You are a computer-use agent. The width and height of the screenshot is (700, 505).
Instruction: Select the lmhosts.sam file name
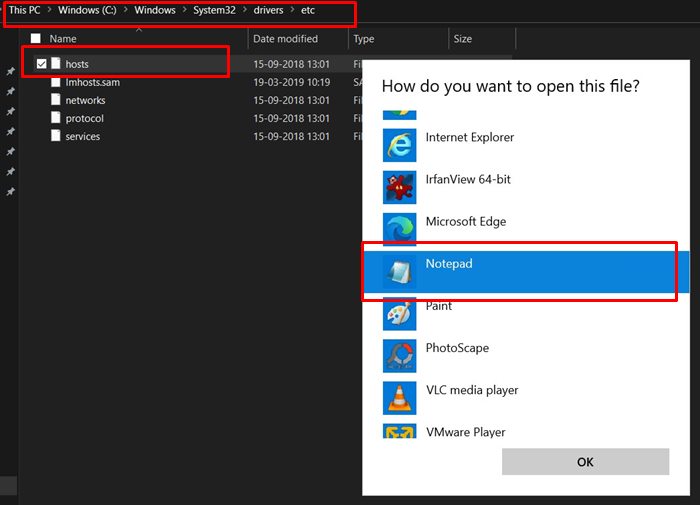[x=93, y=82]
